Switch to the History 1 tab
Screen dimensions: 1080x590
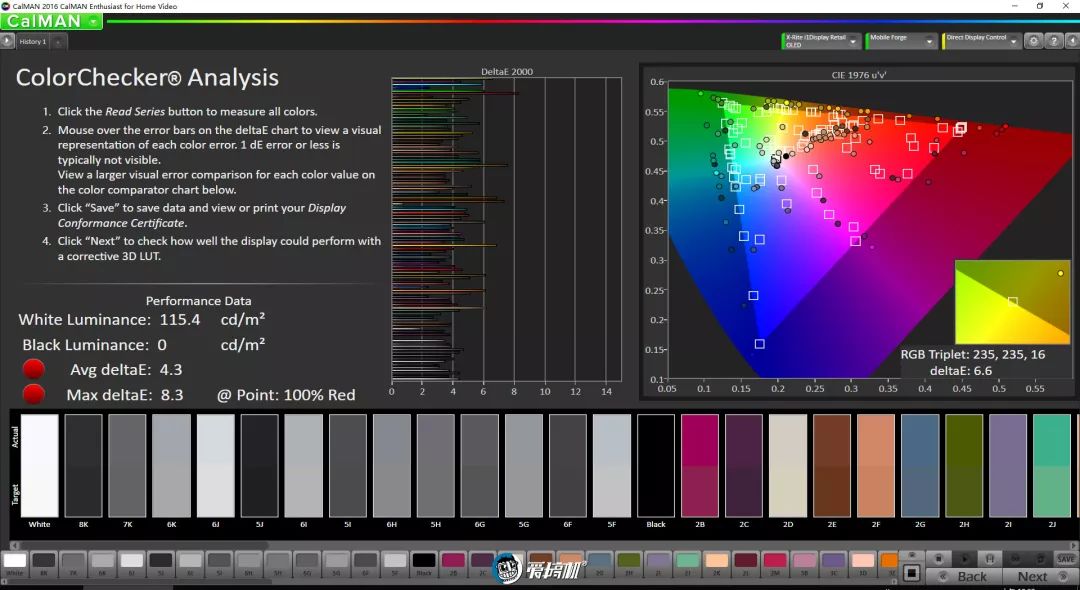pos(32,42)
